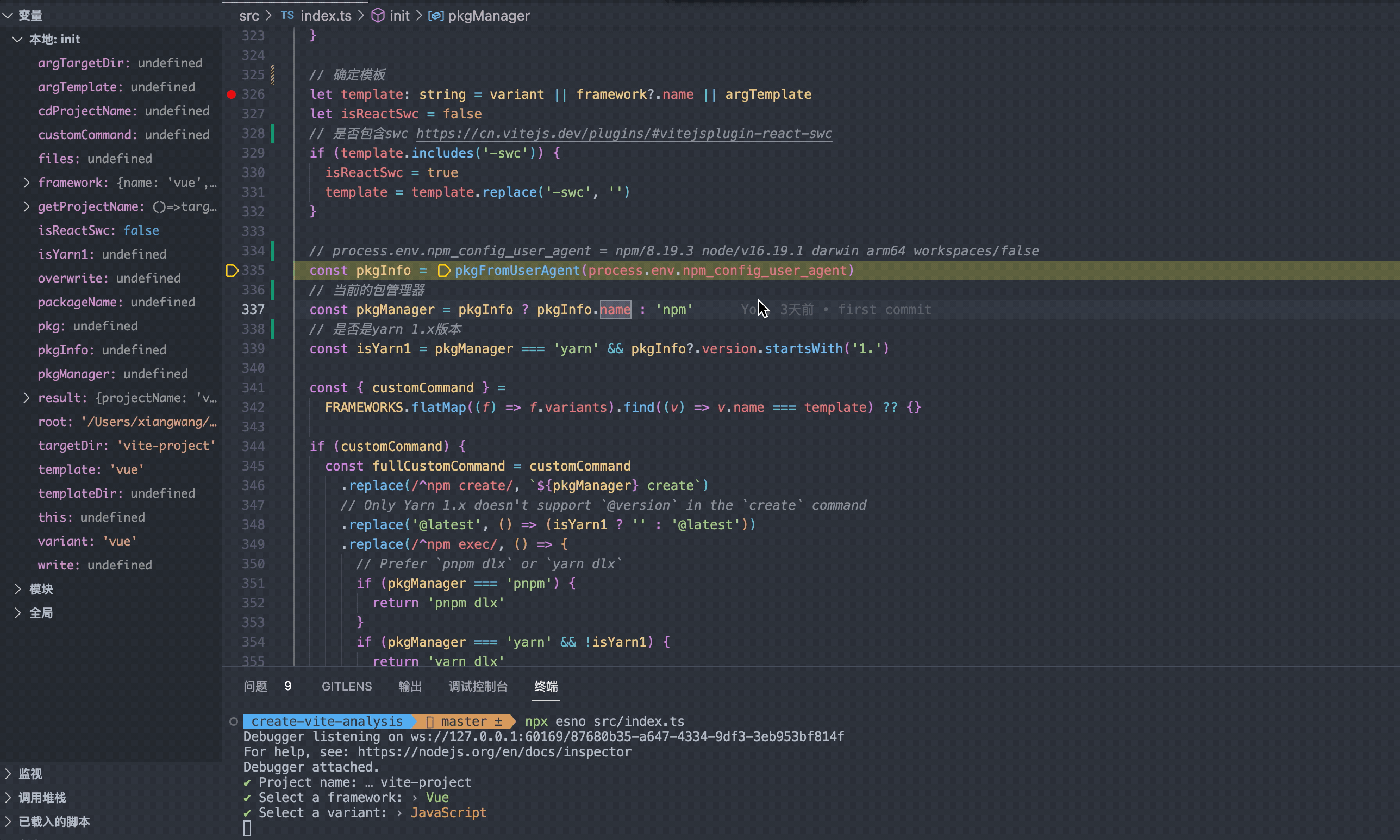Toggle the red breakpoint on line 326
This screenshot has height=840, width=1400.
click(231, 94)
